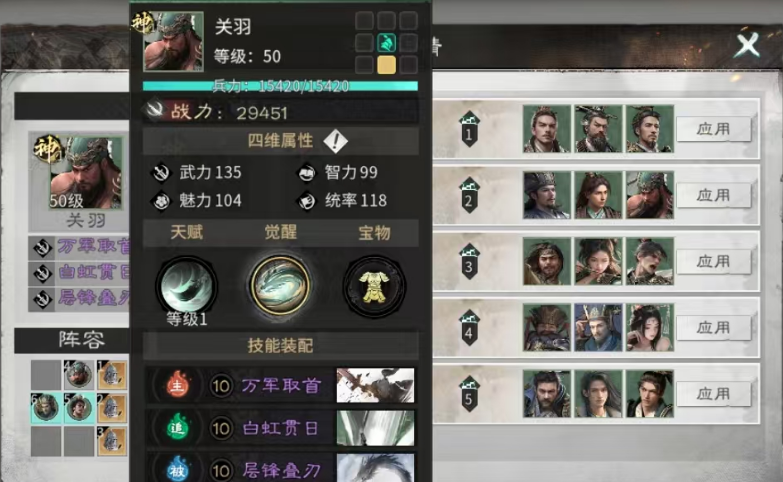The height and width of the screenshot is (482, 783).
Task: Select yellow formation grid cell
Action: coord(386,65)
